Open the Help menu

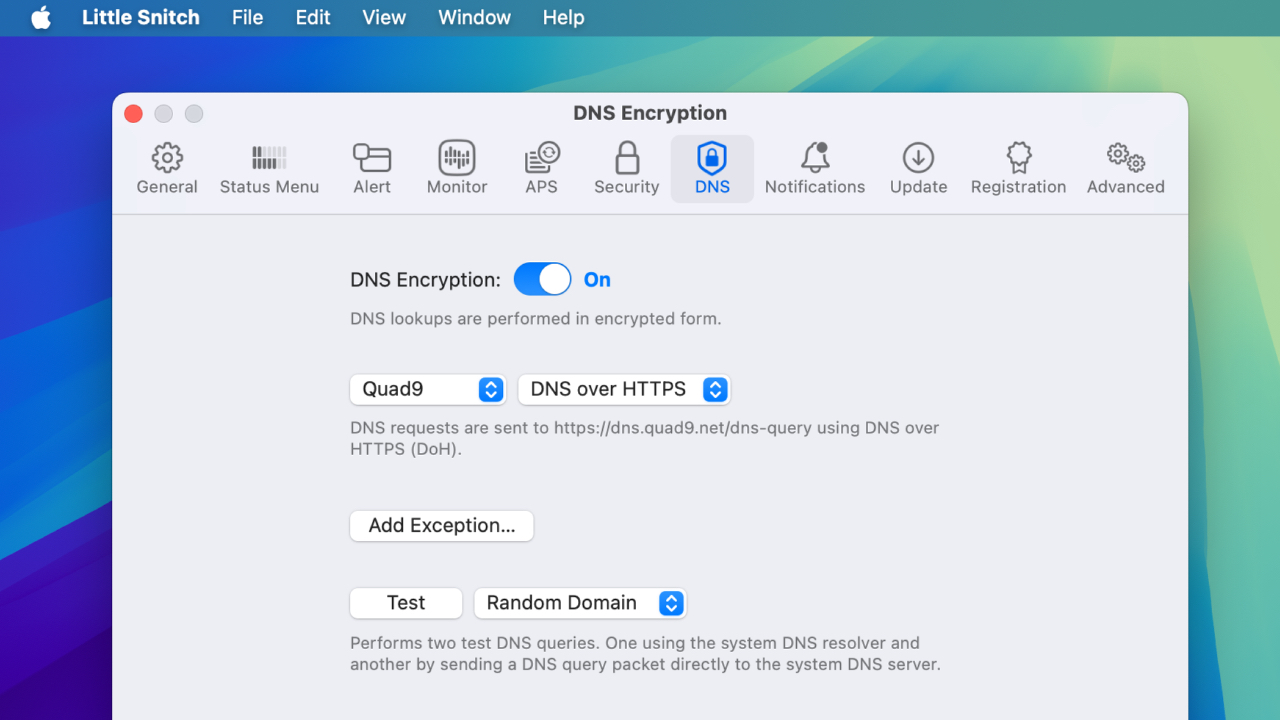[x=563, y=18]
